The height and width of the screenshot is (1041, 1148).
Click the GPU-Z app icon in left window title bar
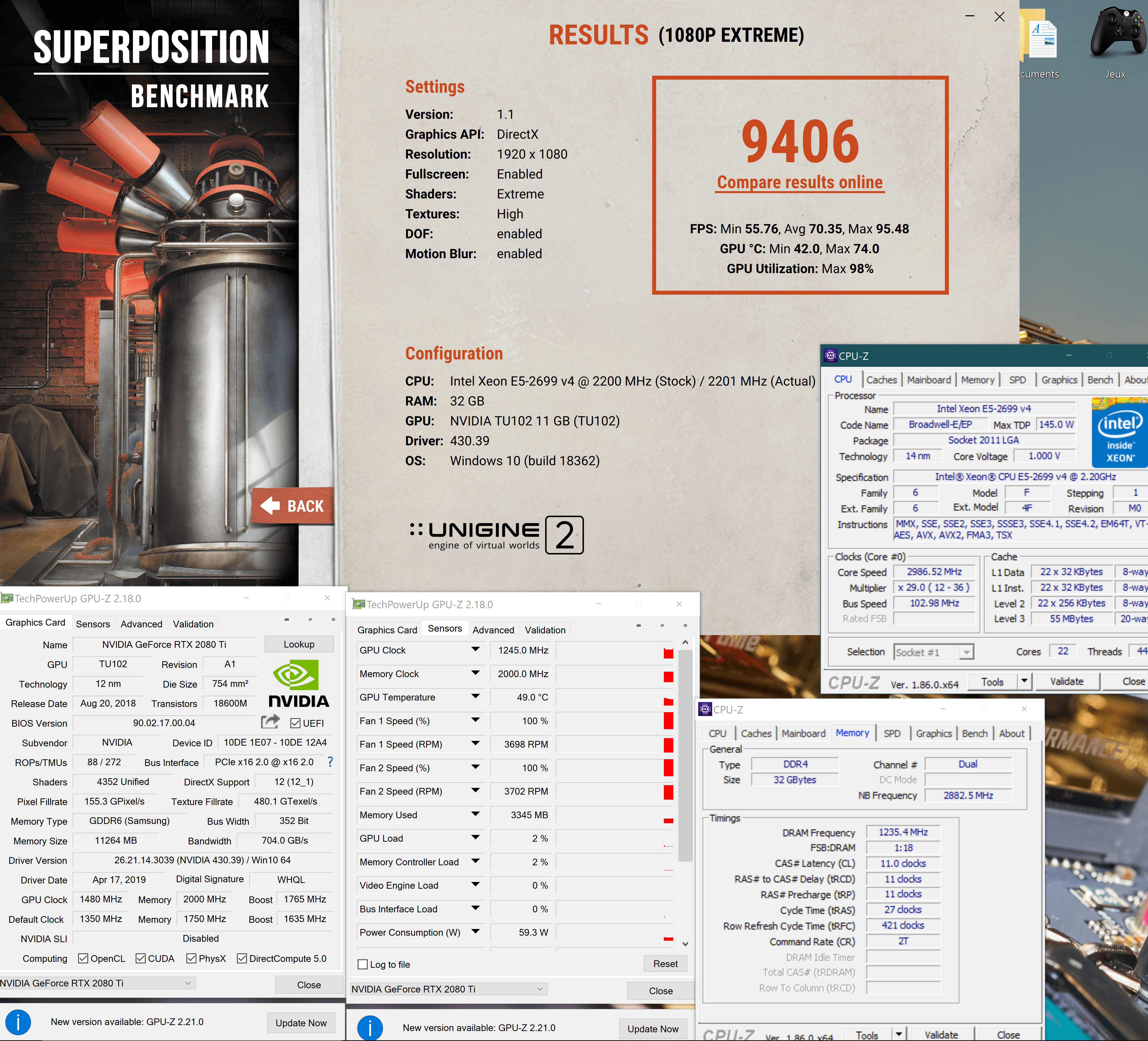click(7, 598)
